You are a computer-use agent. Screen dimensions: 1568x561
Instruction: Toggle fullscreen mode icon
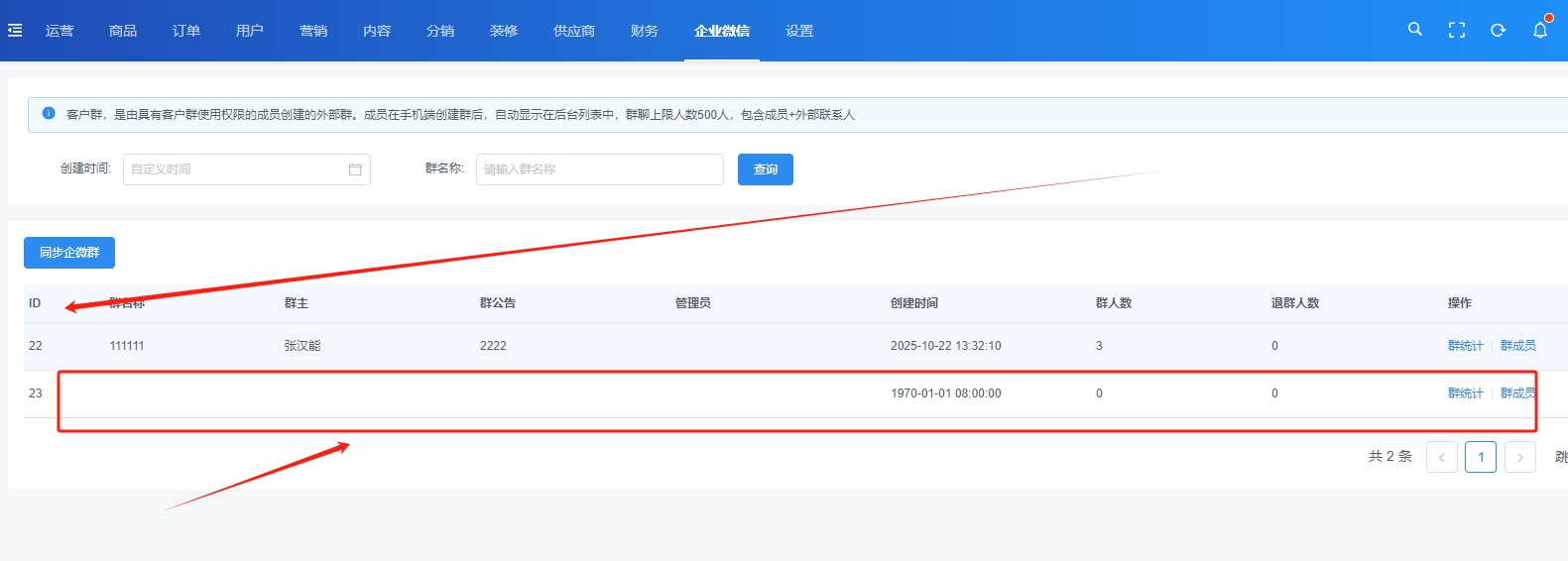[1457, 31]
